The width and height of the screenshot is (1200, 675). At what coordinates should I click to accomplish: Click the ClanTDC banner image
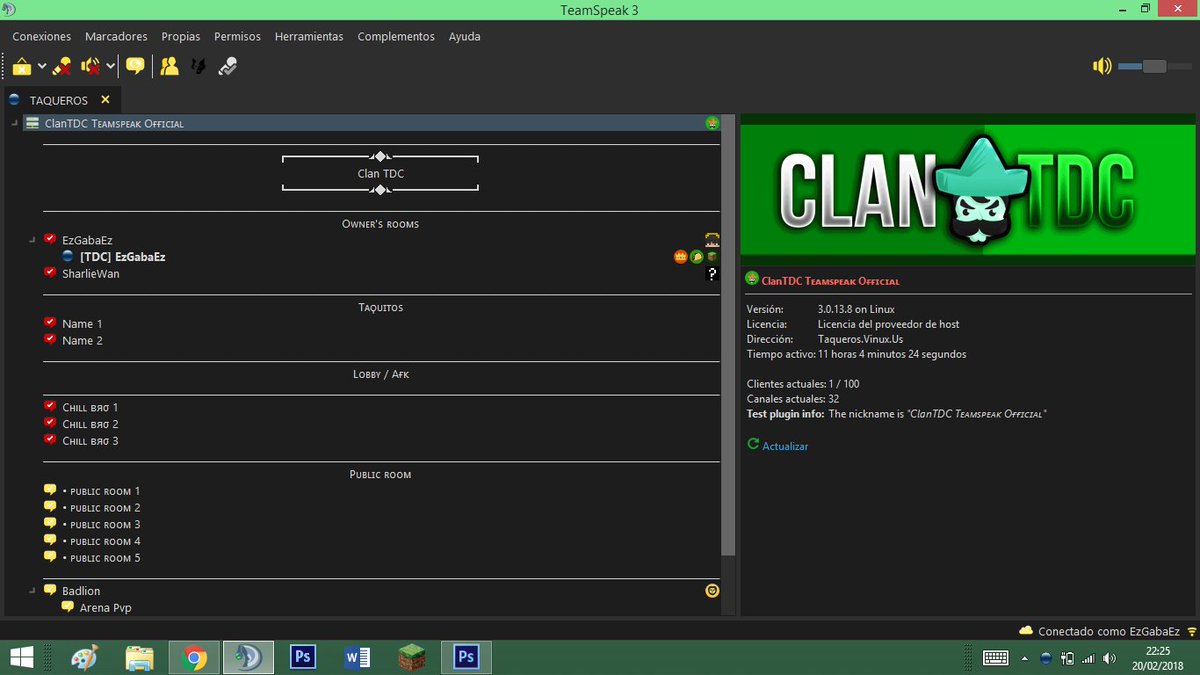(968, 190)
